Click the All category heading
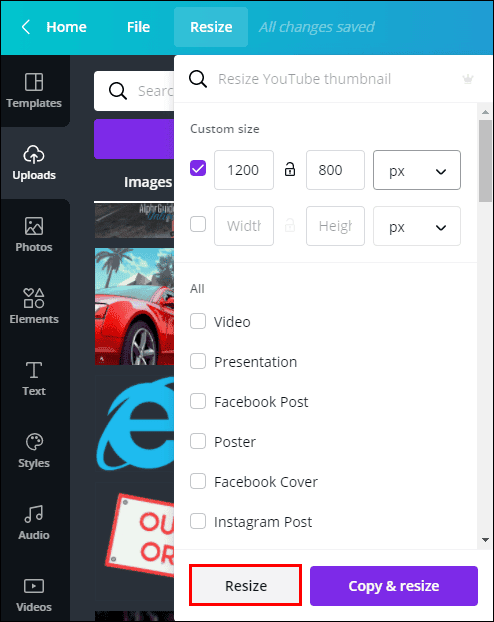Image resolution: width=494 pixels, height=622 pixels. point(197,288)
